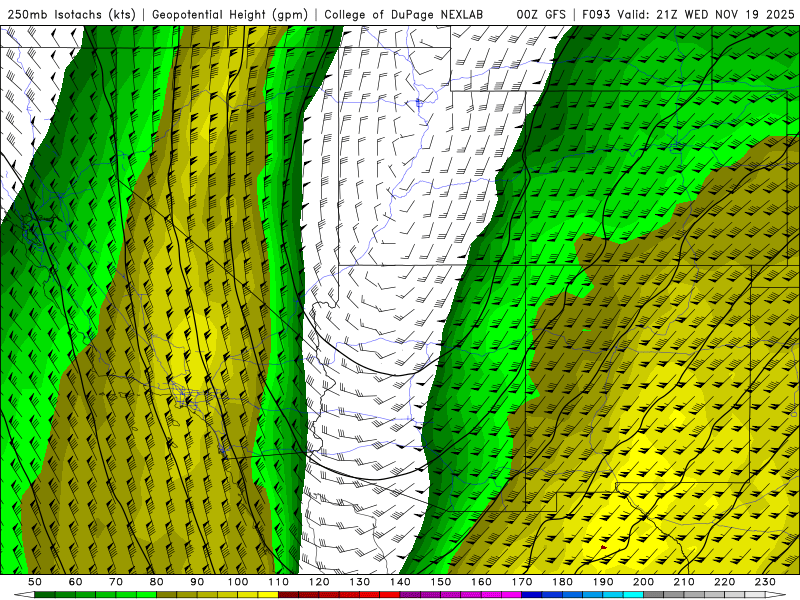This screenshot has height=600, width=800.
Task: Click the "Valid: 21Z WED NOV 19 2025" text
Action: tap(706, 15)
